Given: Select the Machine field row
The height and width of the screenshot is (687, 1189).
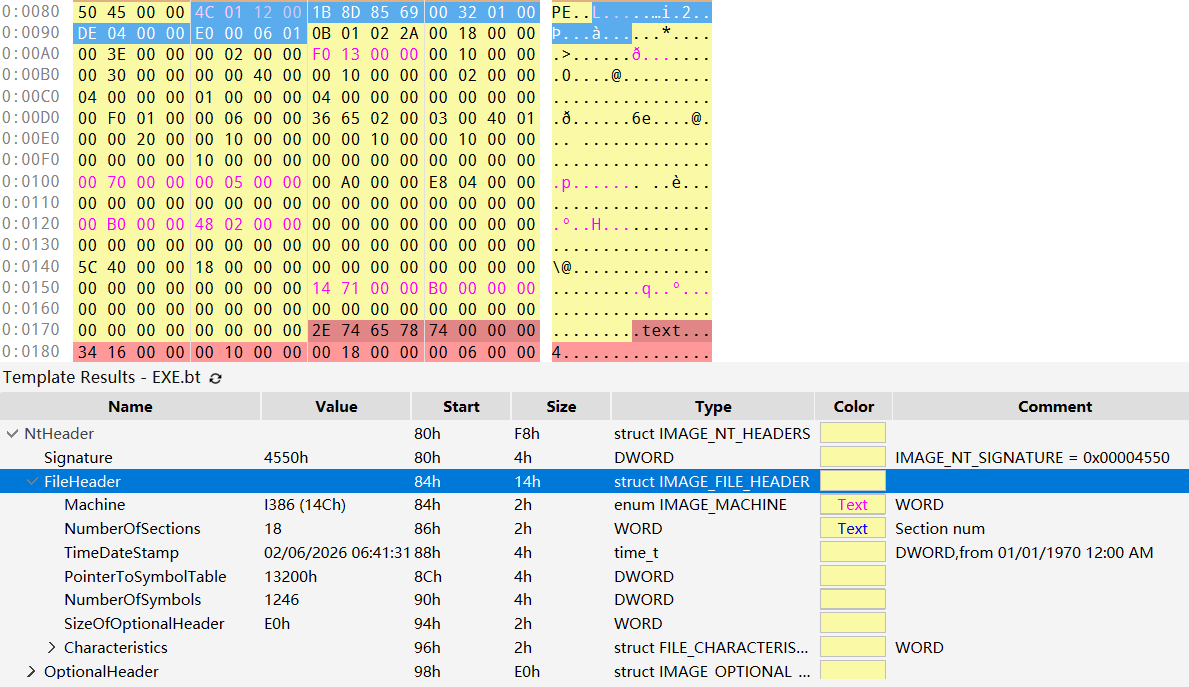Looking at the screenshot, I should (94, 505).
